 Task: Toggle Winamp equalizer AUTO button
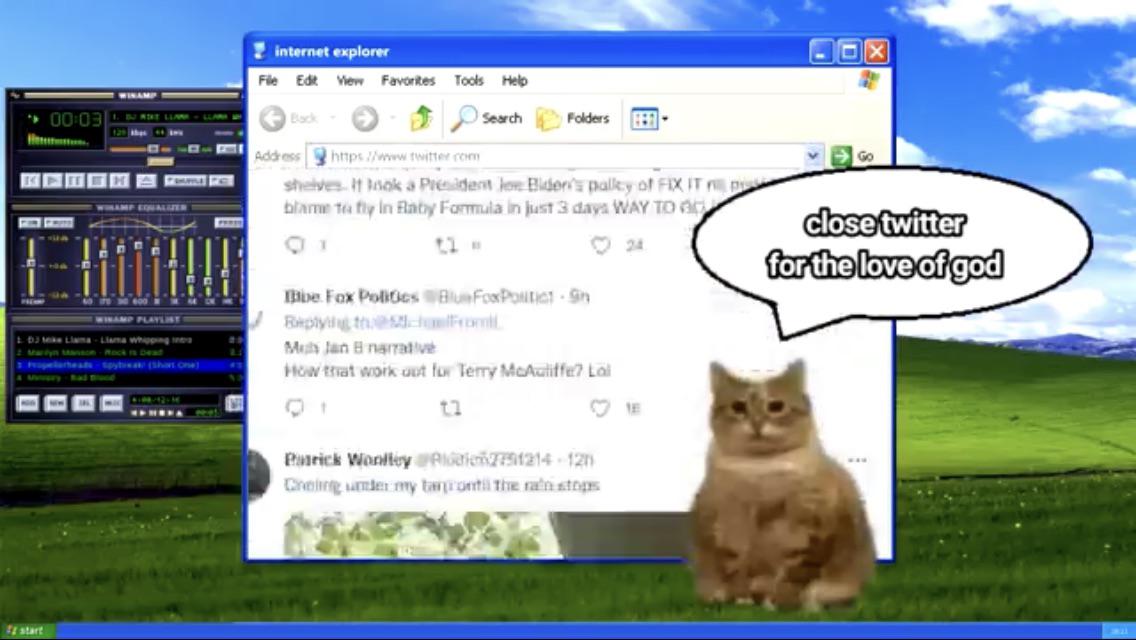pyautogui.click(x=59, y=223)
